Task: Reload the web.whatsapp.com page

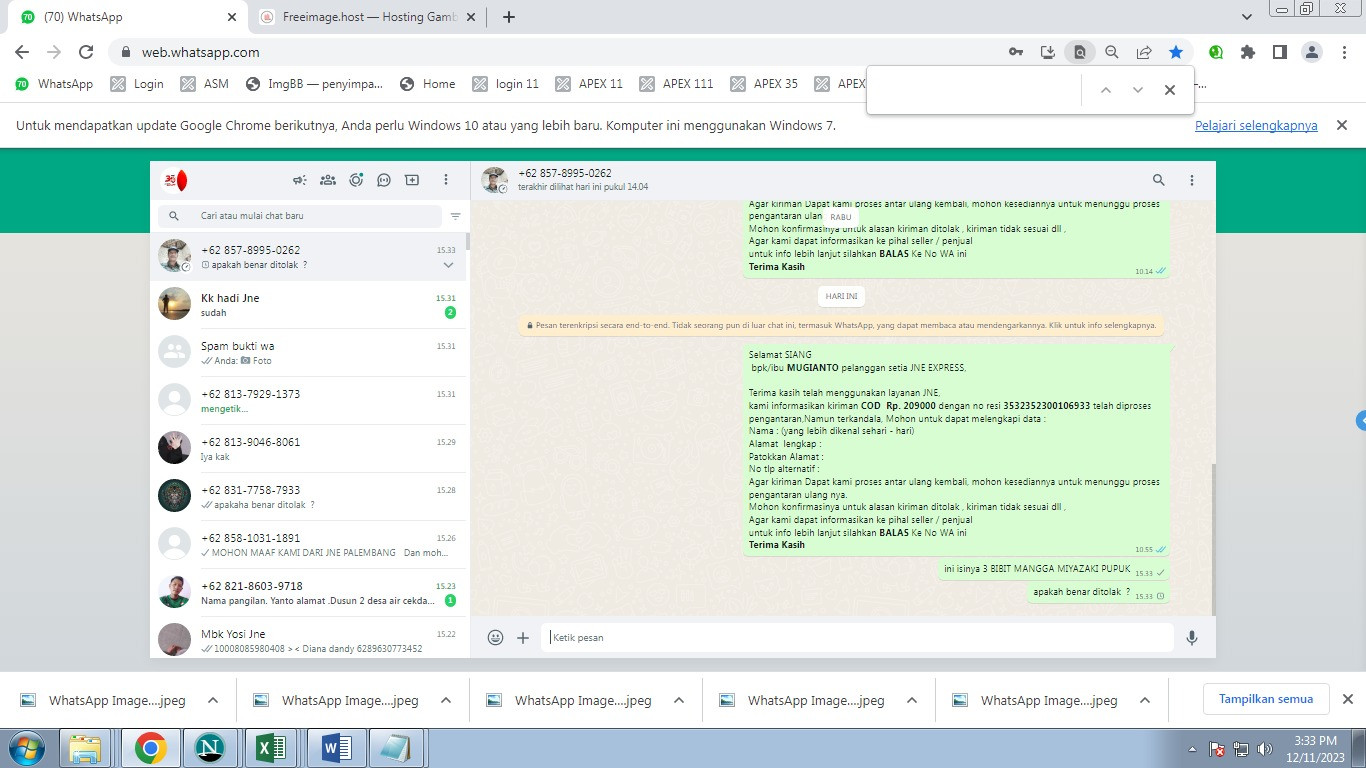Action: (x=86, y=52)
